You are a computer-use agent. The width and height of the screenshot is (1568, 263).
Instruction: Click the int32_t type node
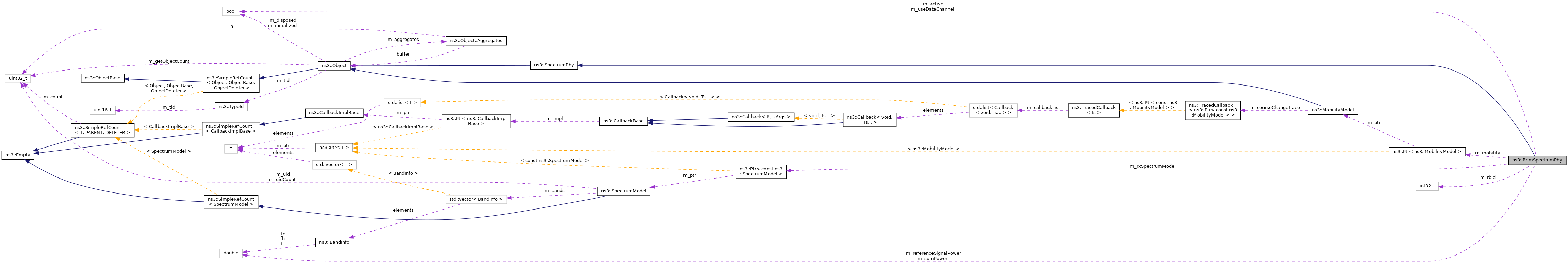[1427, 186]
